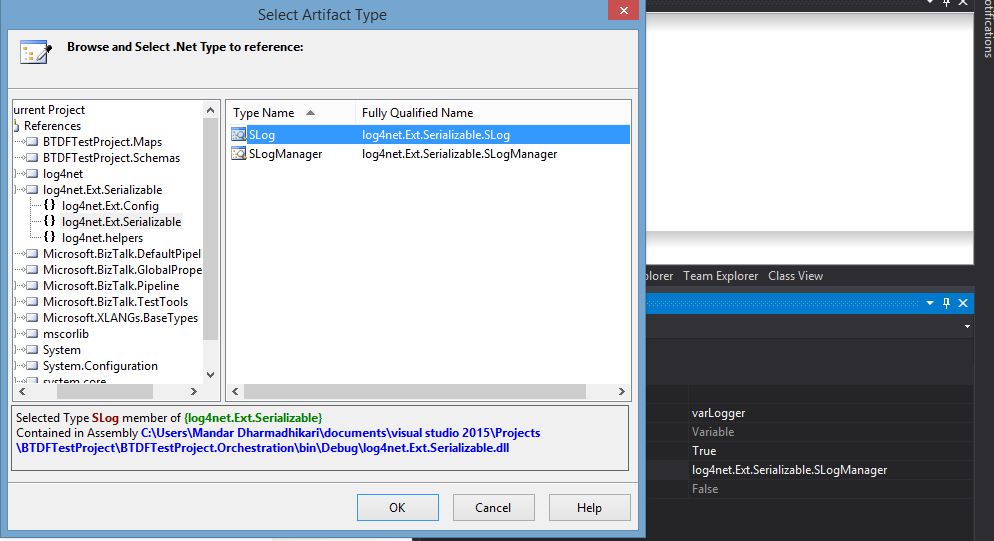
Task: Click the False property value
Action: pyautogui.click(x=705, y=489)
